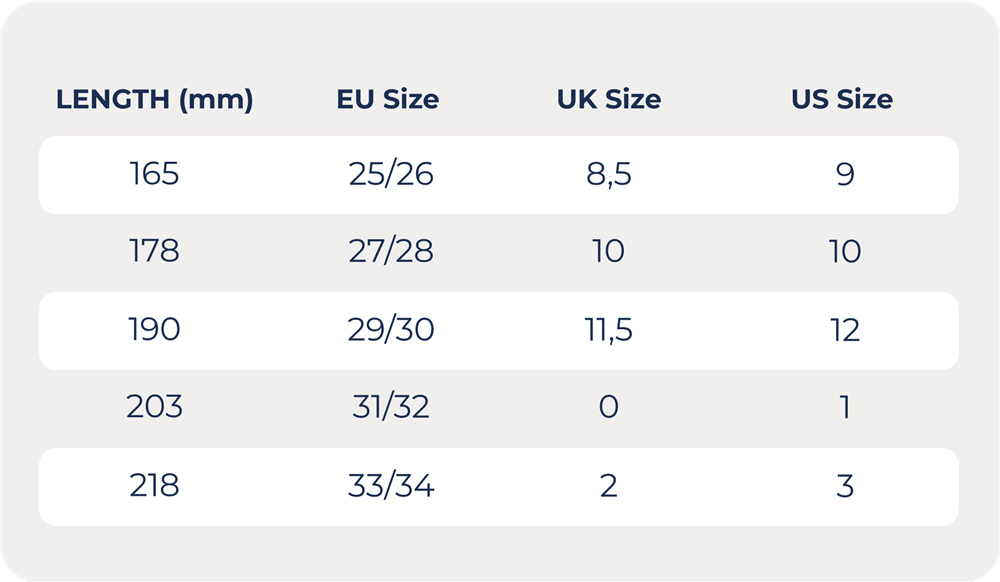Click the EU size 29/30 cell
Screen dimensions: 1000x582
391,330
